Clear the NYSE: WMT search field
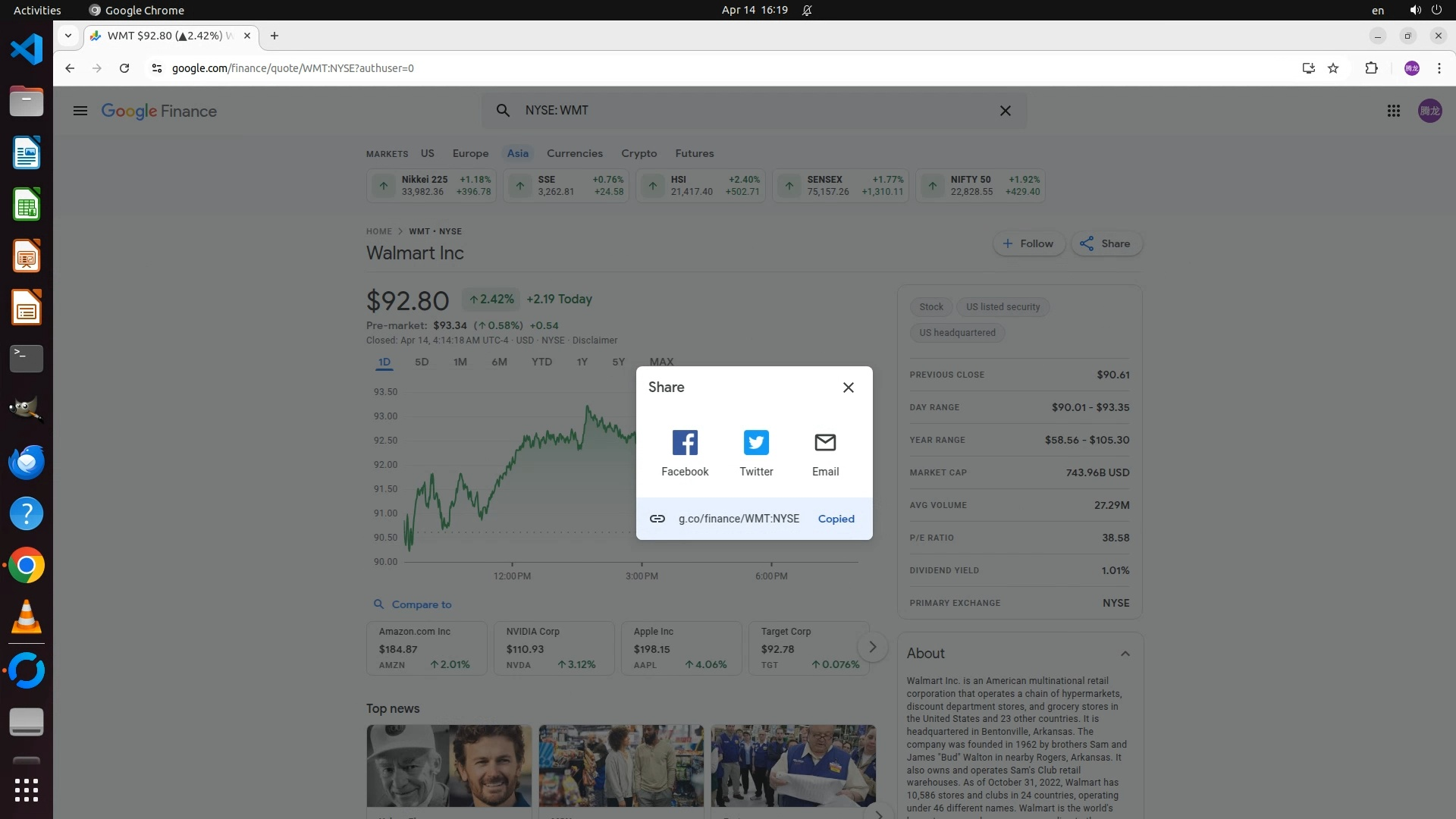 1006,111
